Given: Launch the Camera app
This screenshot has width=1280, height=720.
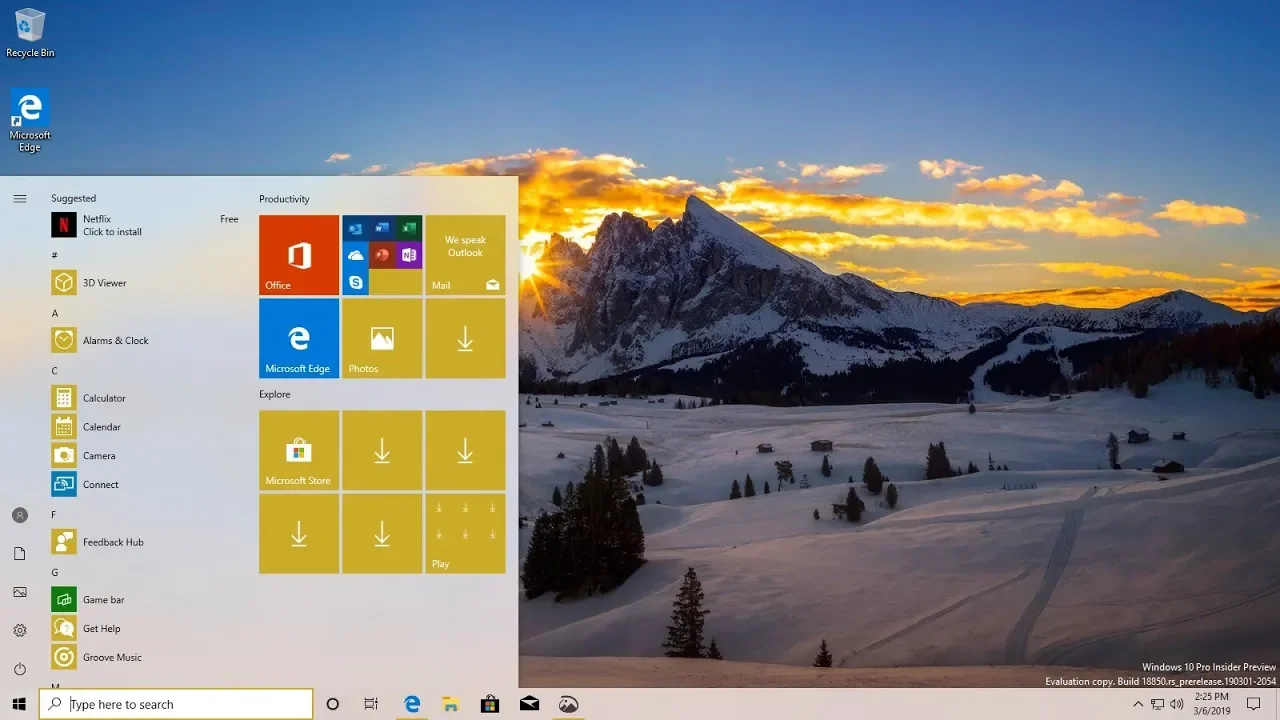Looking at the screenshot, I should click(145, 456).
